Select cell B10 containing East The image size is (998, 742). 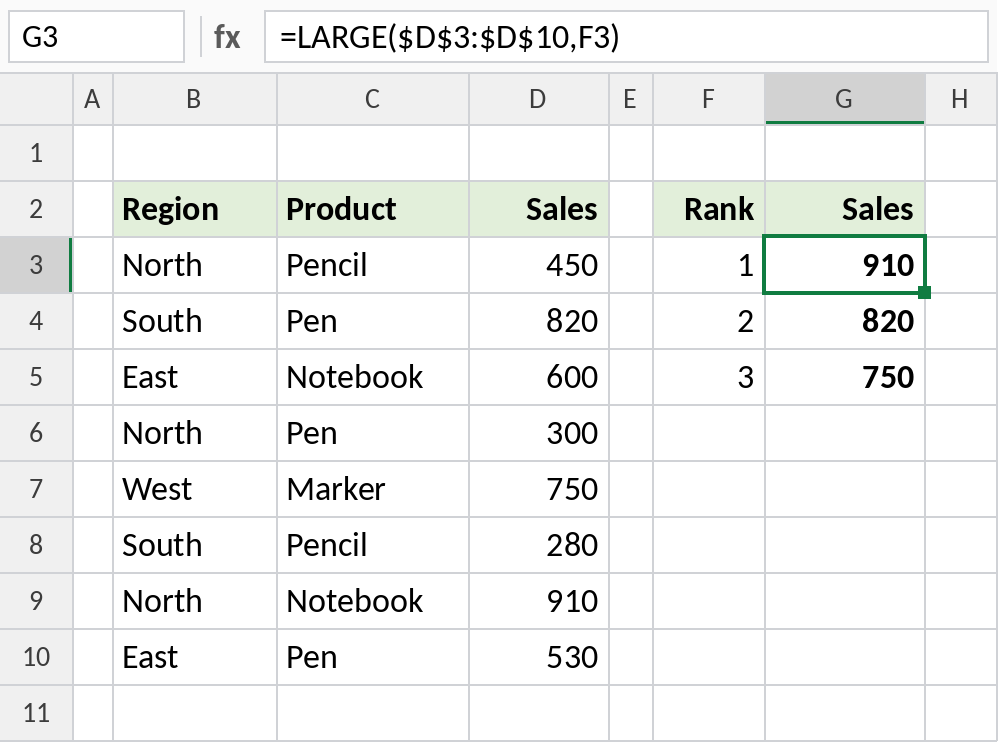(195, 657)
